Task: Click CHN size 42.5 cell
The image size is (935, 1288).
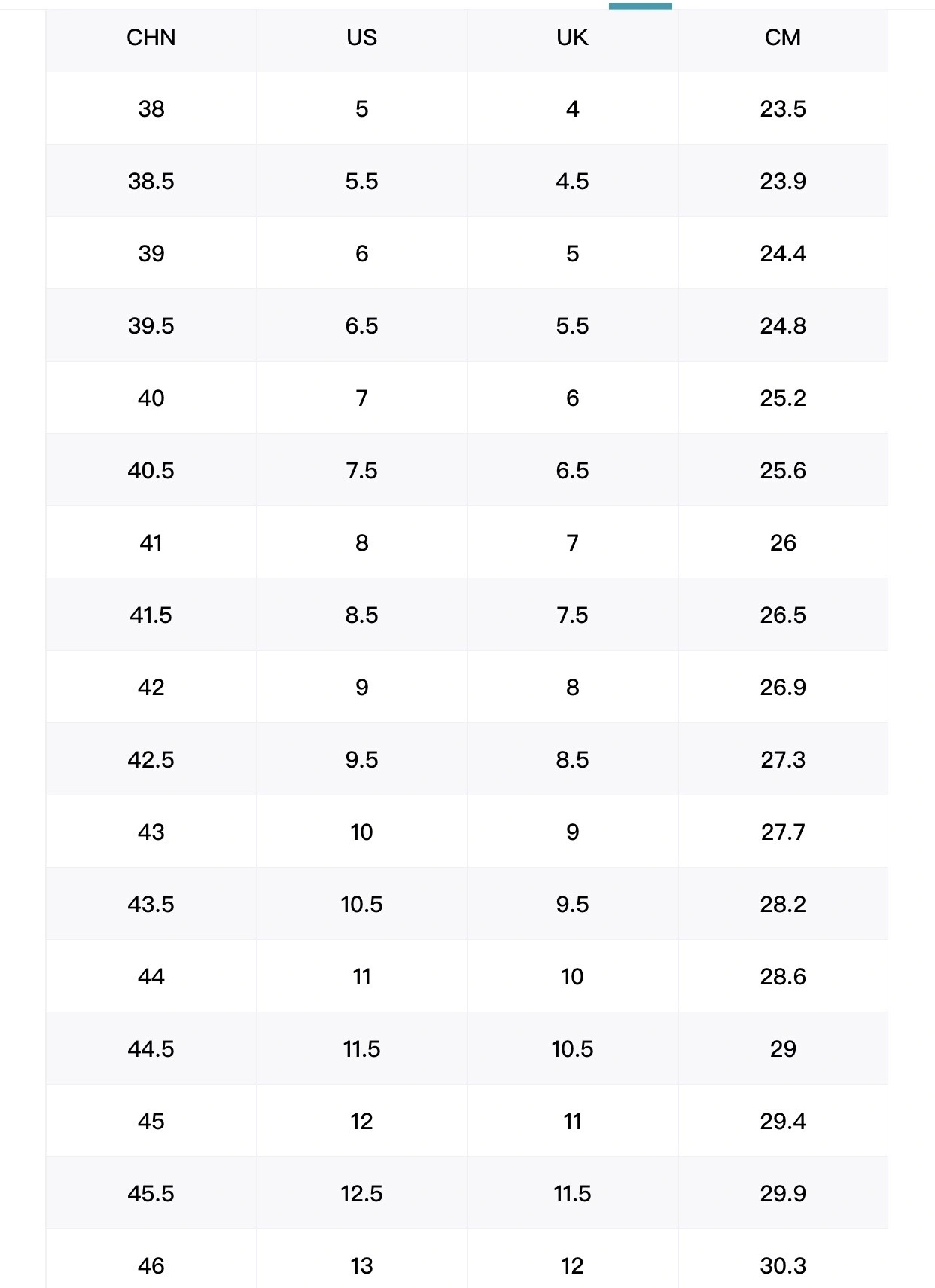Action: tap(151, 759)
